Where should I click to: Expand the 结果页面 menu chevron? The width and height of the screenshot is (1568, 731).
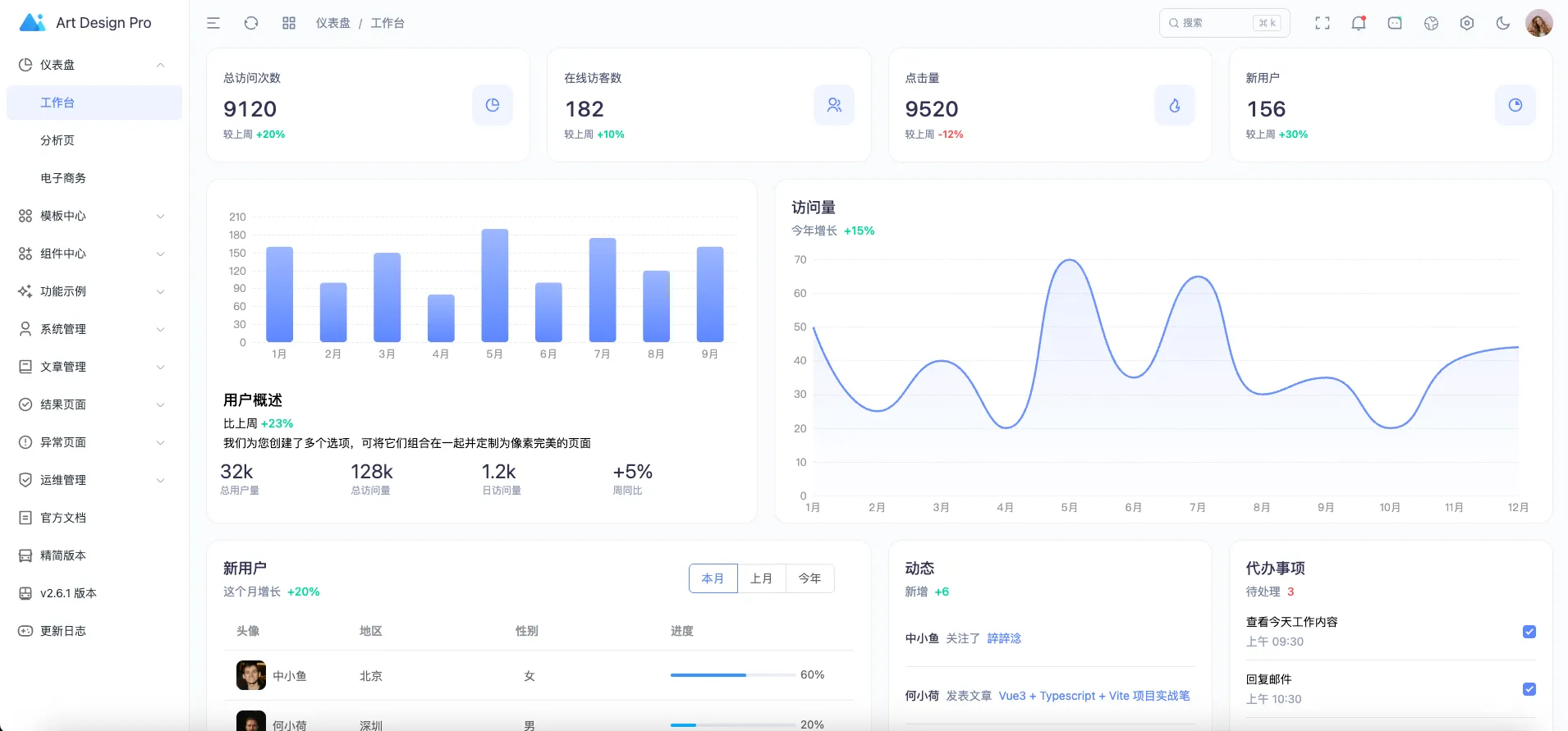click(161, 404)
